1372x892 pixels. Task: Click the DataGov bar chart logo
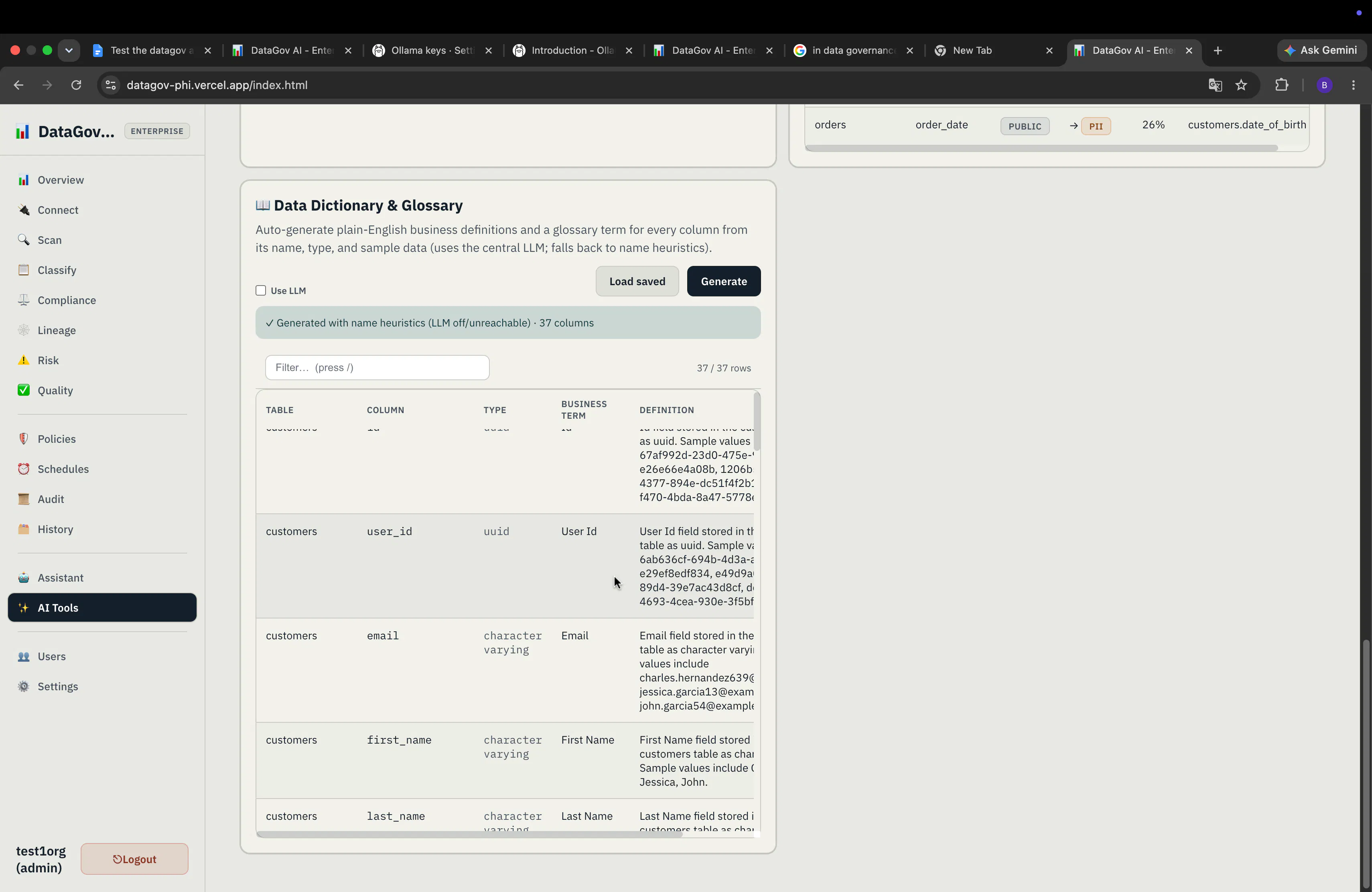22,132
